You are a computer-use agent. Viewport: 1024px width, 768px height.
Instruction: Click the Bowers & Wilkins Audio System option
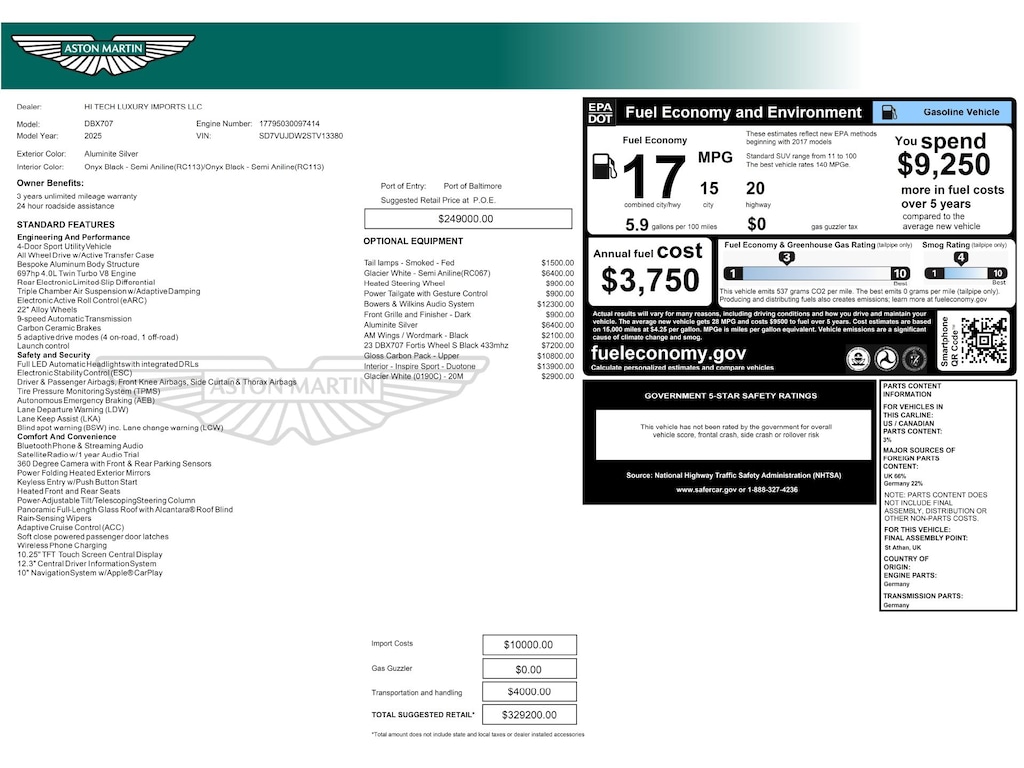pyautogui.click(x=419, y=304)
